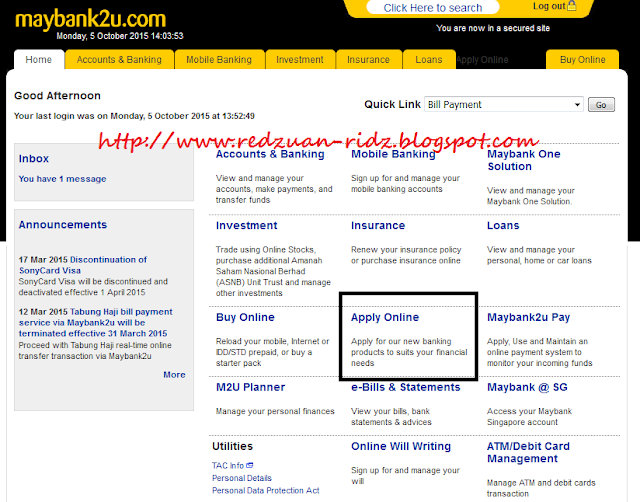Open Mobile Banking section heading link

(x=393, y=154)
